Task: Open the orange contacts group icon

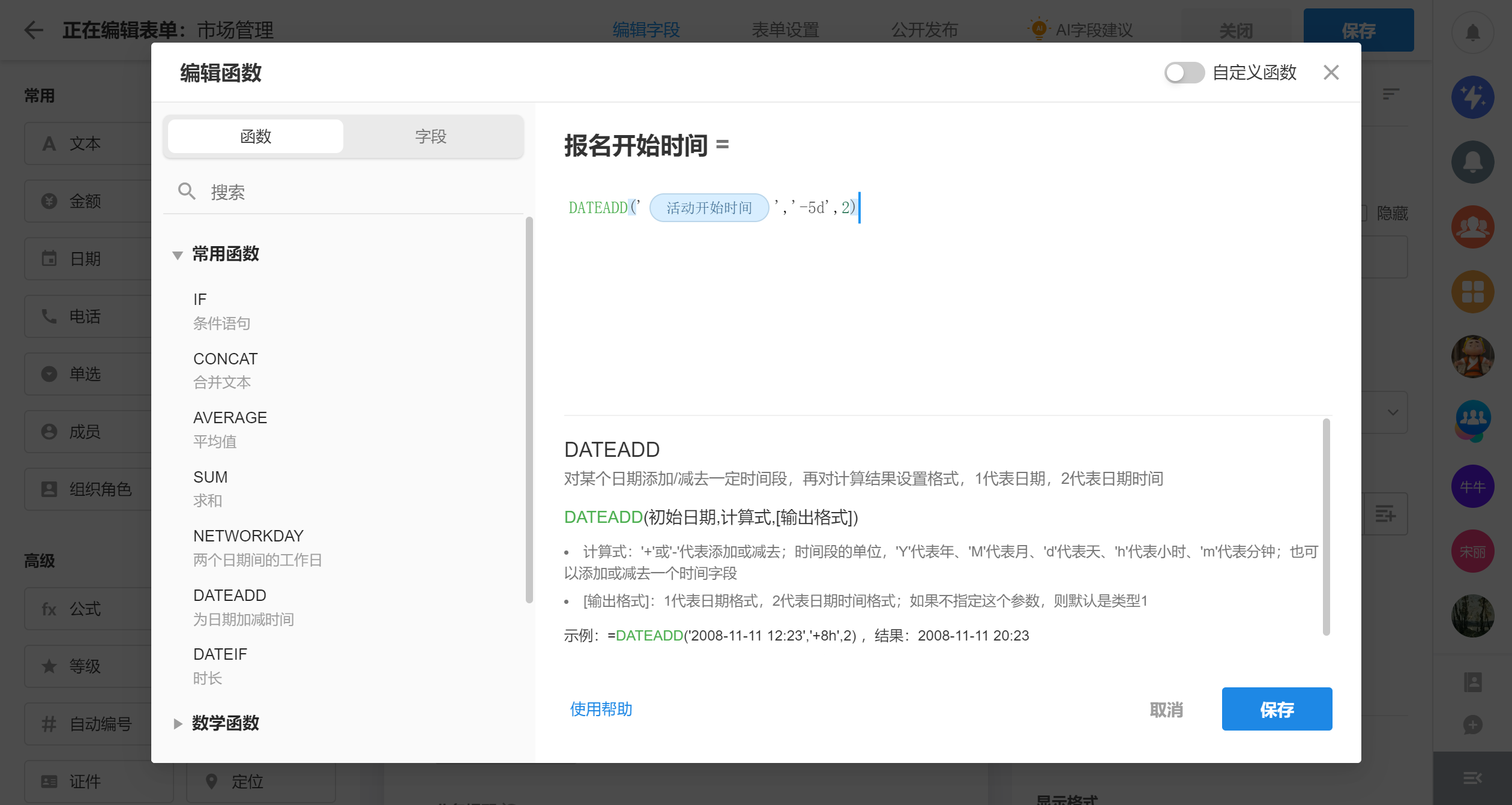Action: pos(1472,227)
